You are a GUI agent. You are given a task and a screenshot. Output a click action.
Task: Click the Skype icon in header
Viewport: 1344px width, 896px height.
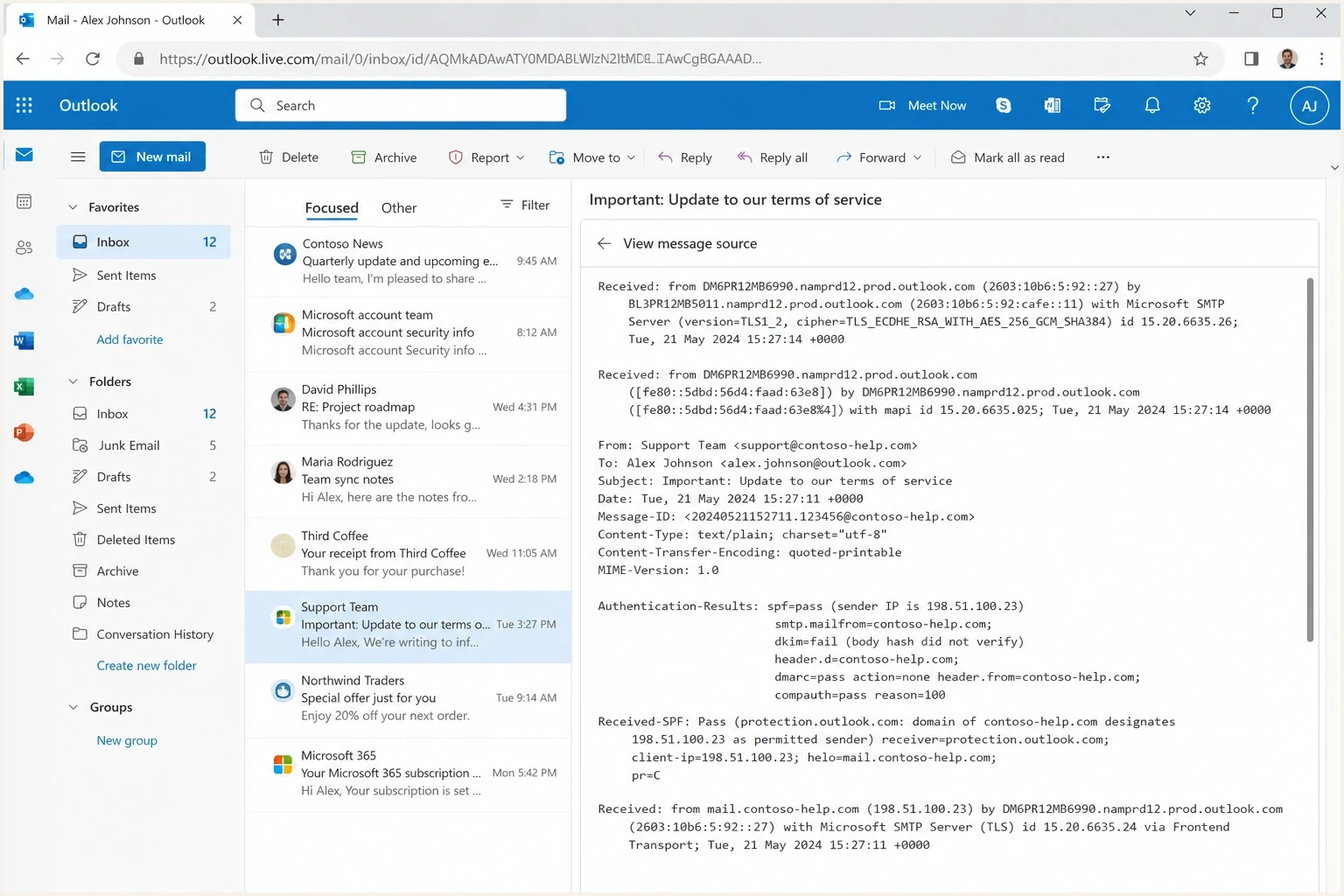(x=1004, y=105)
